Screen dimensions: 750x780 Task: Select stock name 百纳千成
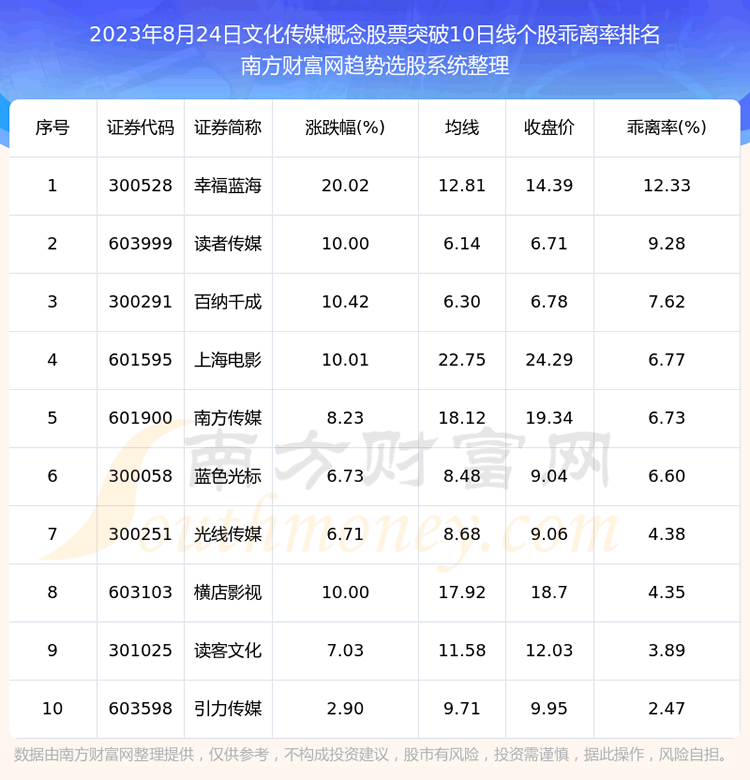tap(228, 302)
